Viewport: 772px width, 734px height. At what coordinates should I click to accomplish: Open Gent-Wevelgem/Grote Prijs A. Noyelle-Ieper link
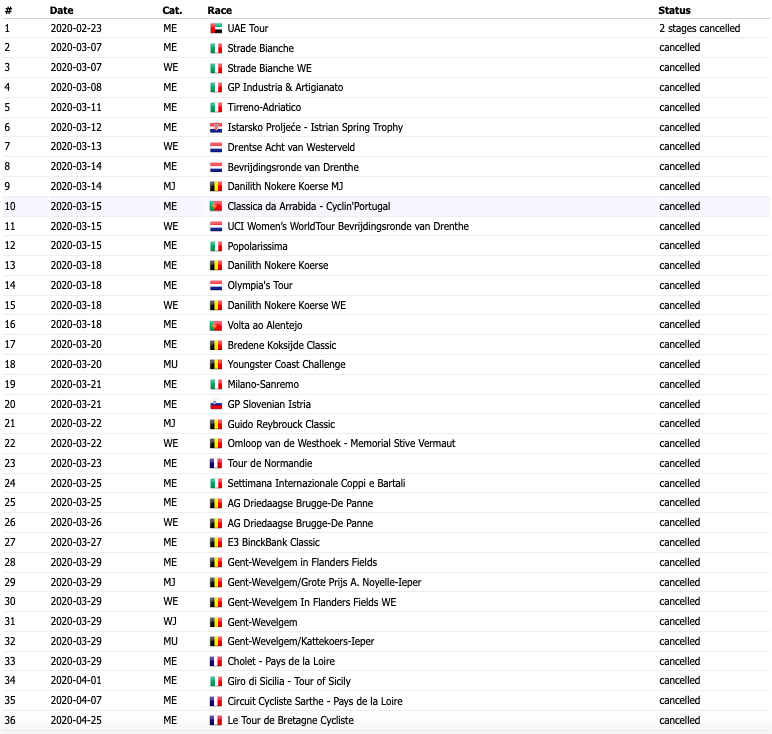click(x=324, y=582)
